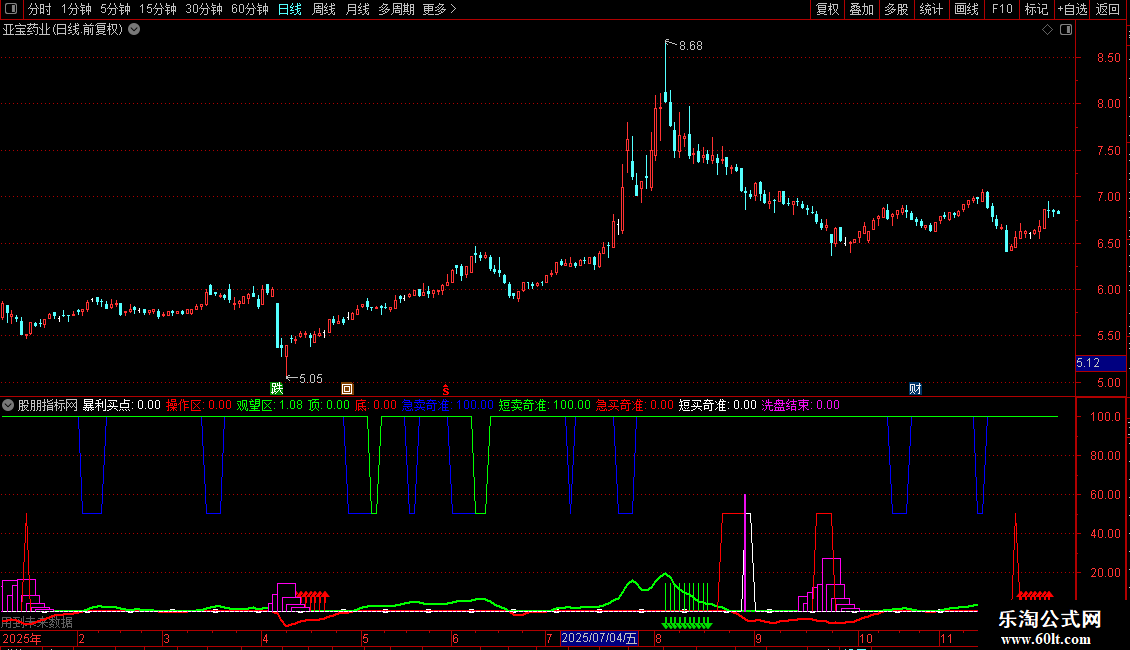Click the 急卖奇准 indicator label
This screenshot has height=650, width=1130.
click(x=447, y=405)
